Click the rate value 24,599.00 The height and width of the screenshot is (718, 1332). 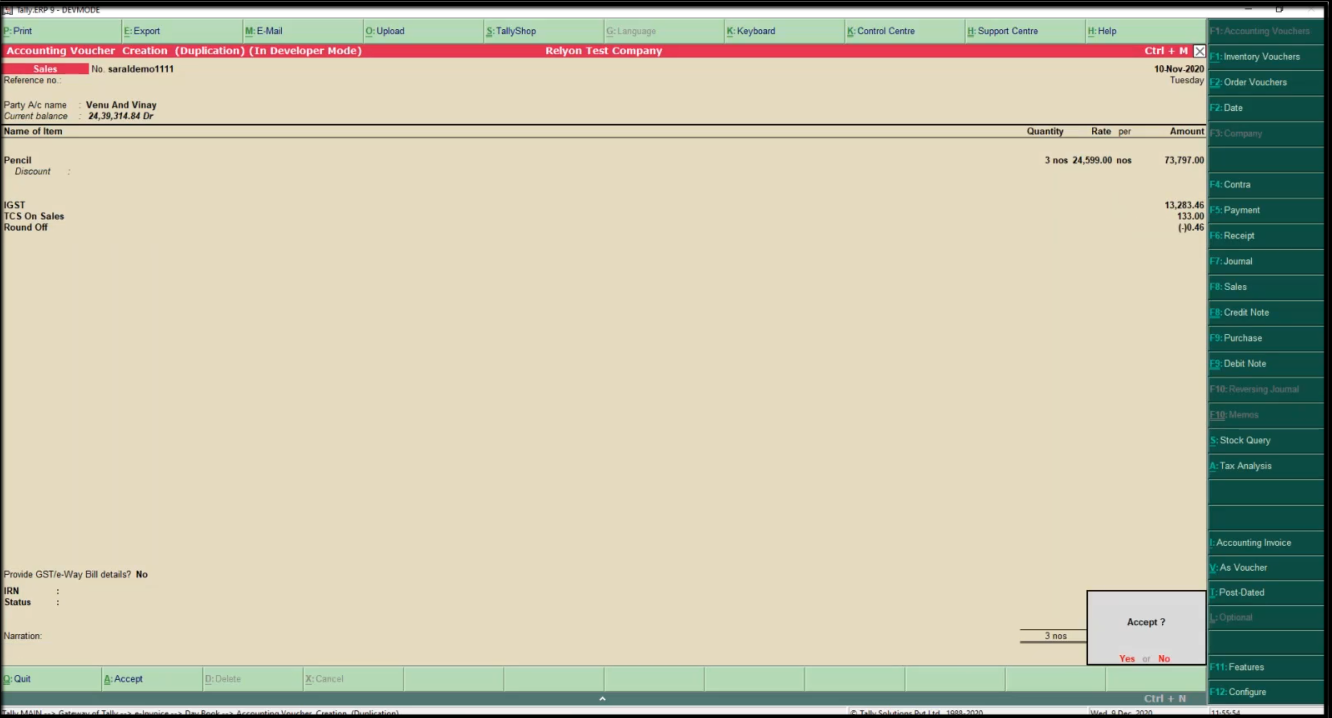coord(1092,160)
